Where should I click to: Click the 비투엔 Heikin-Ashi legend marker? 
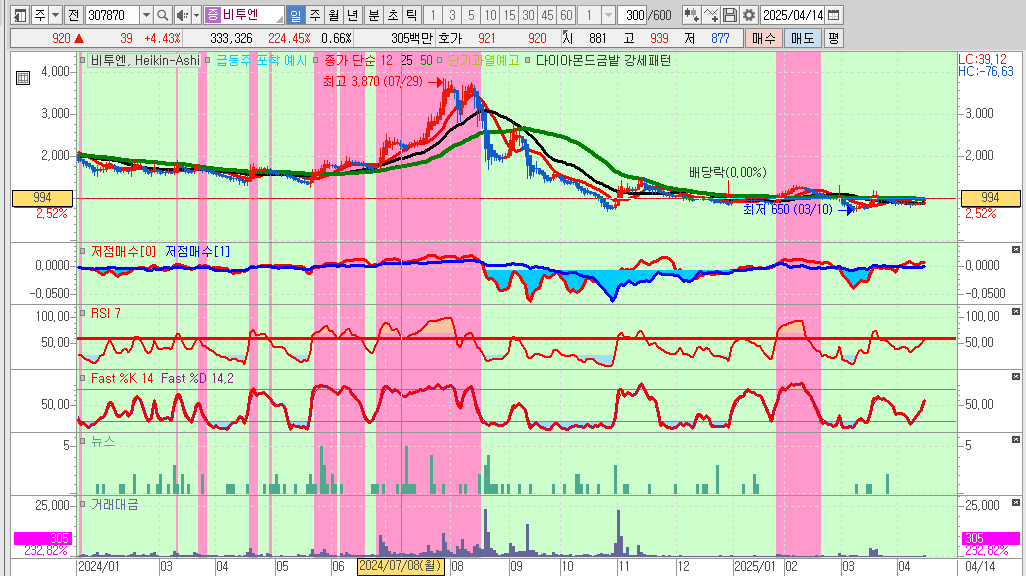[x=82, y=60]
